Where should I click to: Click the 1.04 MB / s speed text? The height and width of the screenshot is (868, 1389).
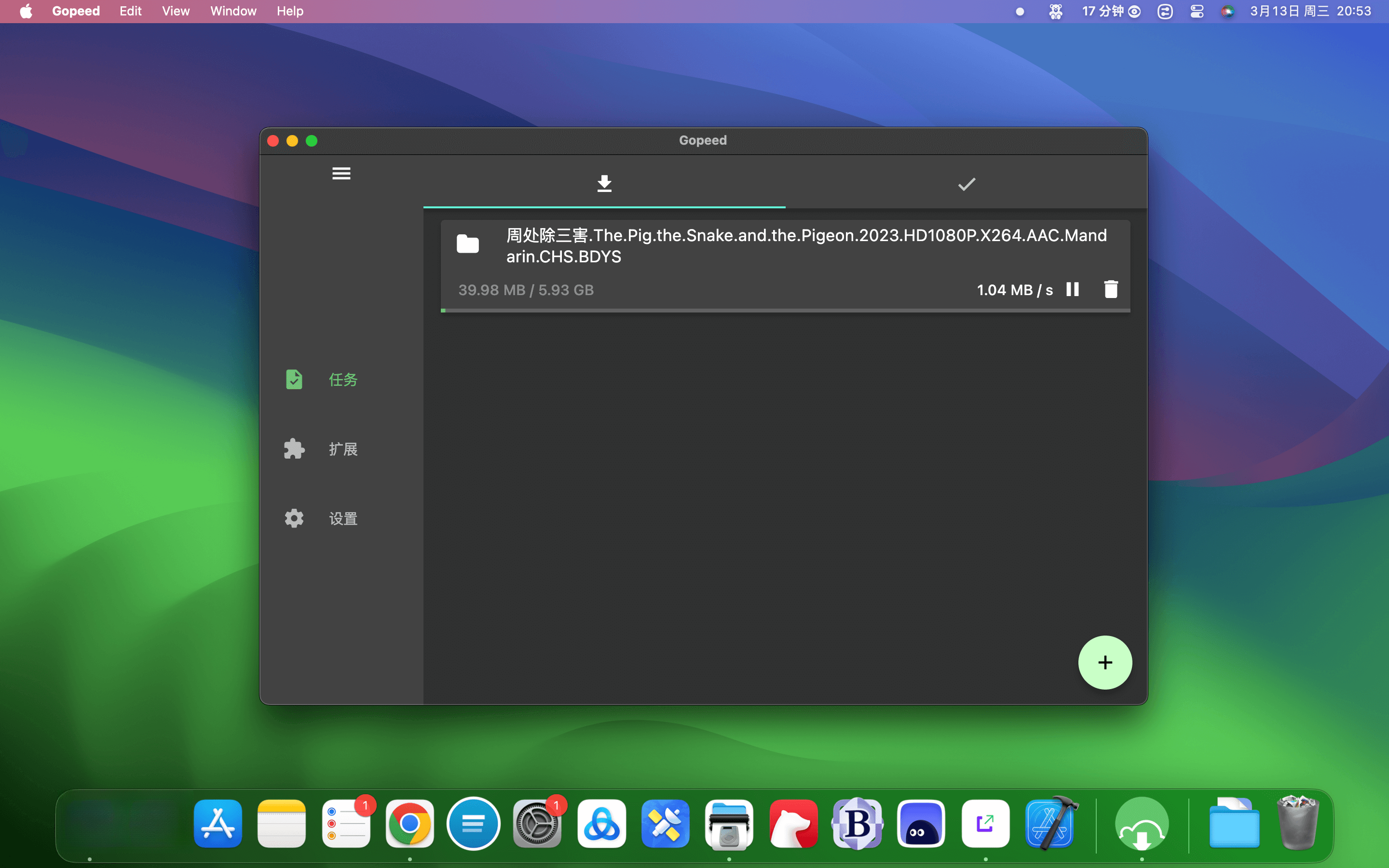point(1015,290)
